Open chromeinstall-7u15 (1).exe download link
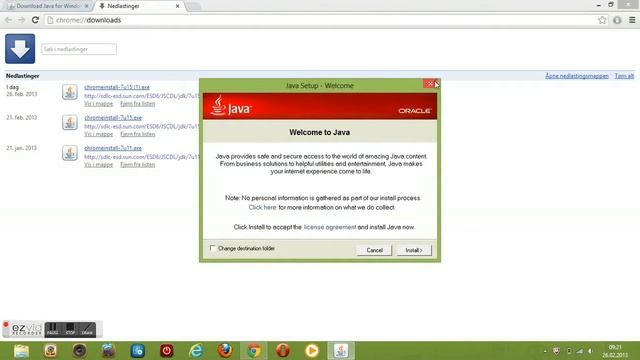 point(117,87)
